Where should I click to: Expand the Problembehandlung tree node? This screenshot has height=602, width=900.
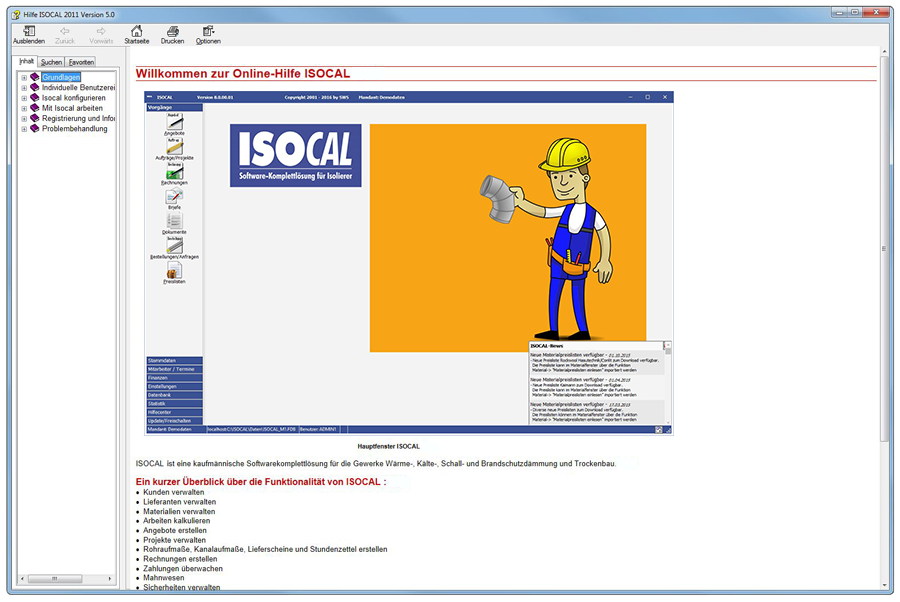pyautogui.click(x=24, y=129)
